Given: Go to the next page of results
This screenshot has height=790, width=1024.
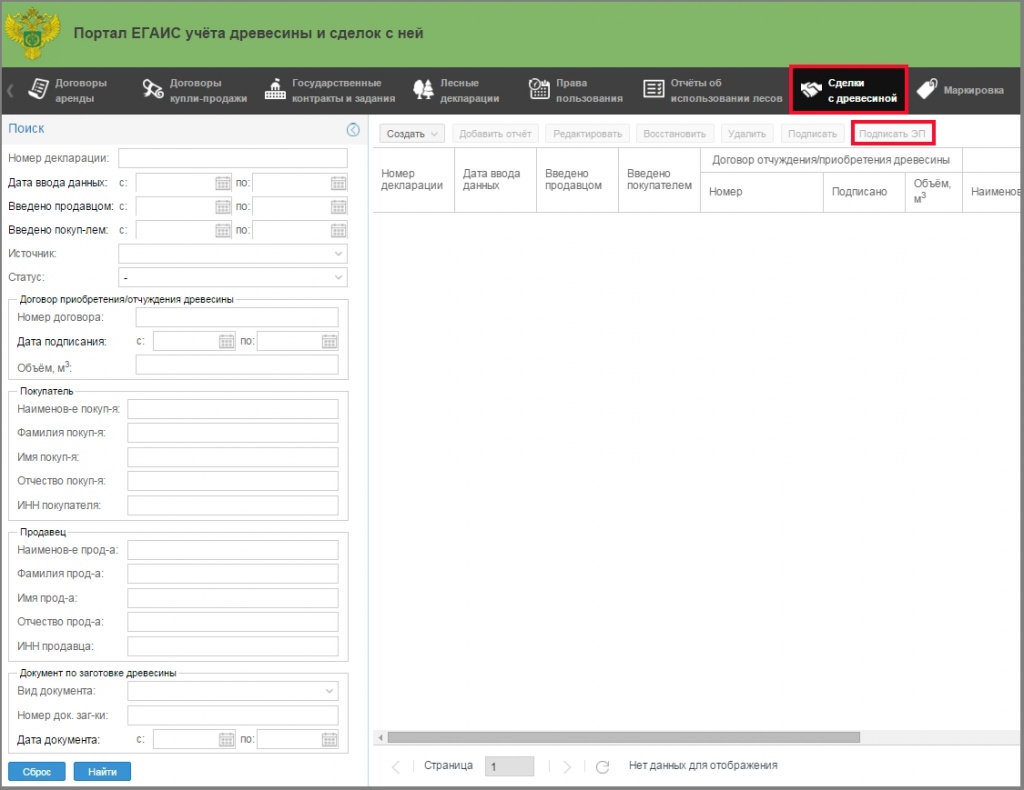Looking at the screenshot, I should coord(567,766).
